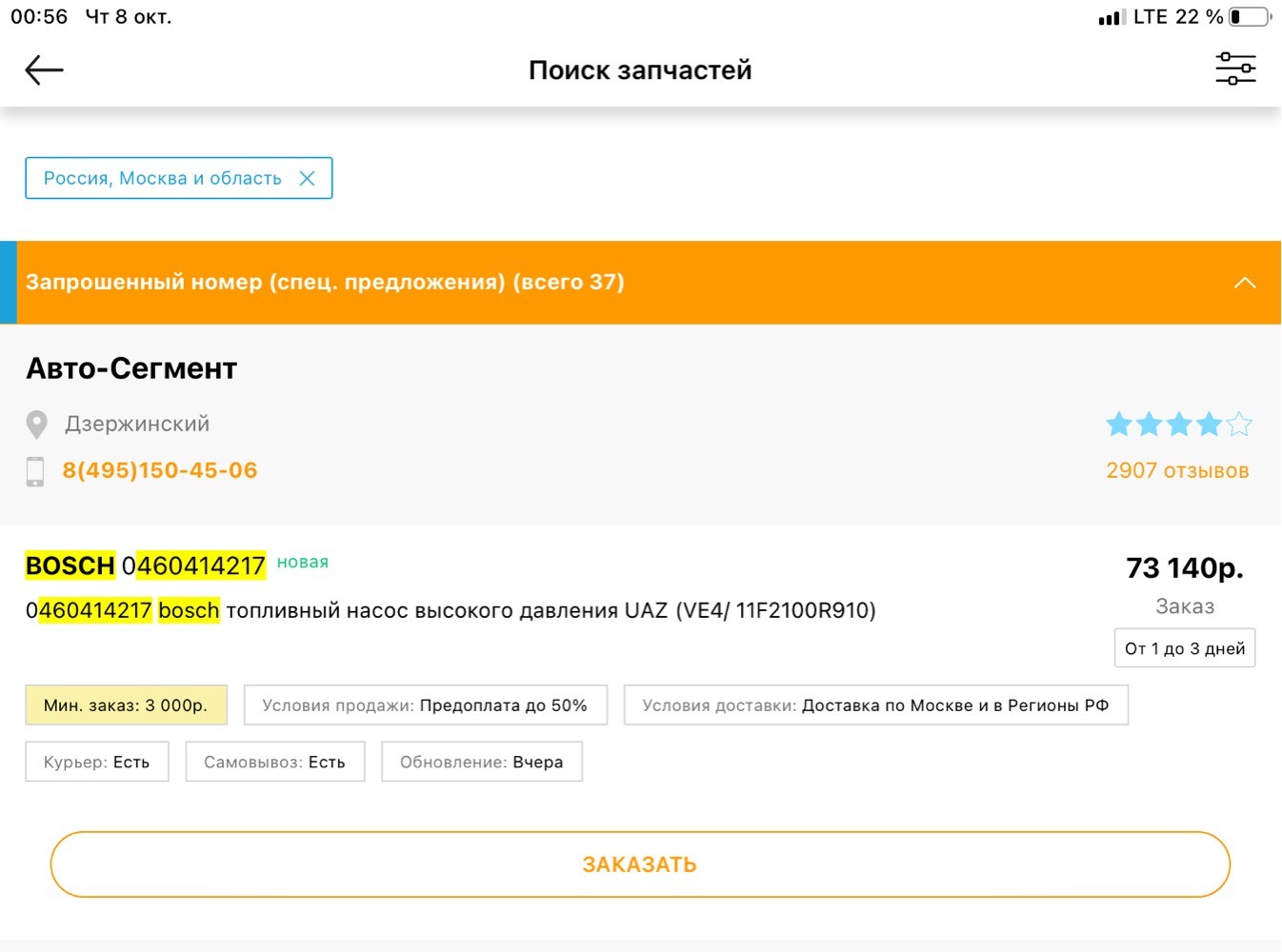Call seller at 8(495)150-45-06
This screenshot has height=952, width=1282.
[160, 470]
